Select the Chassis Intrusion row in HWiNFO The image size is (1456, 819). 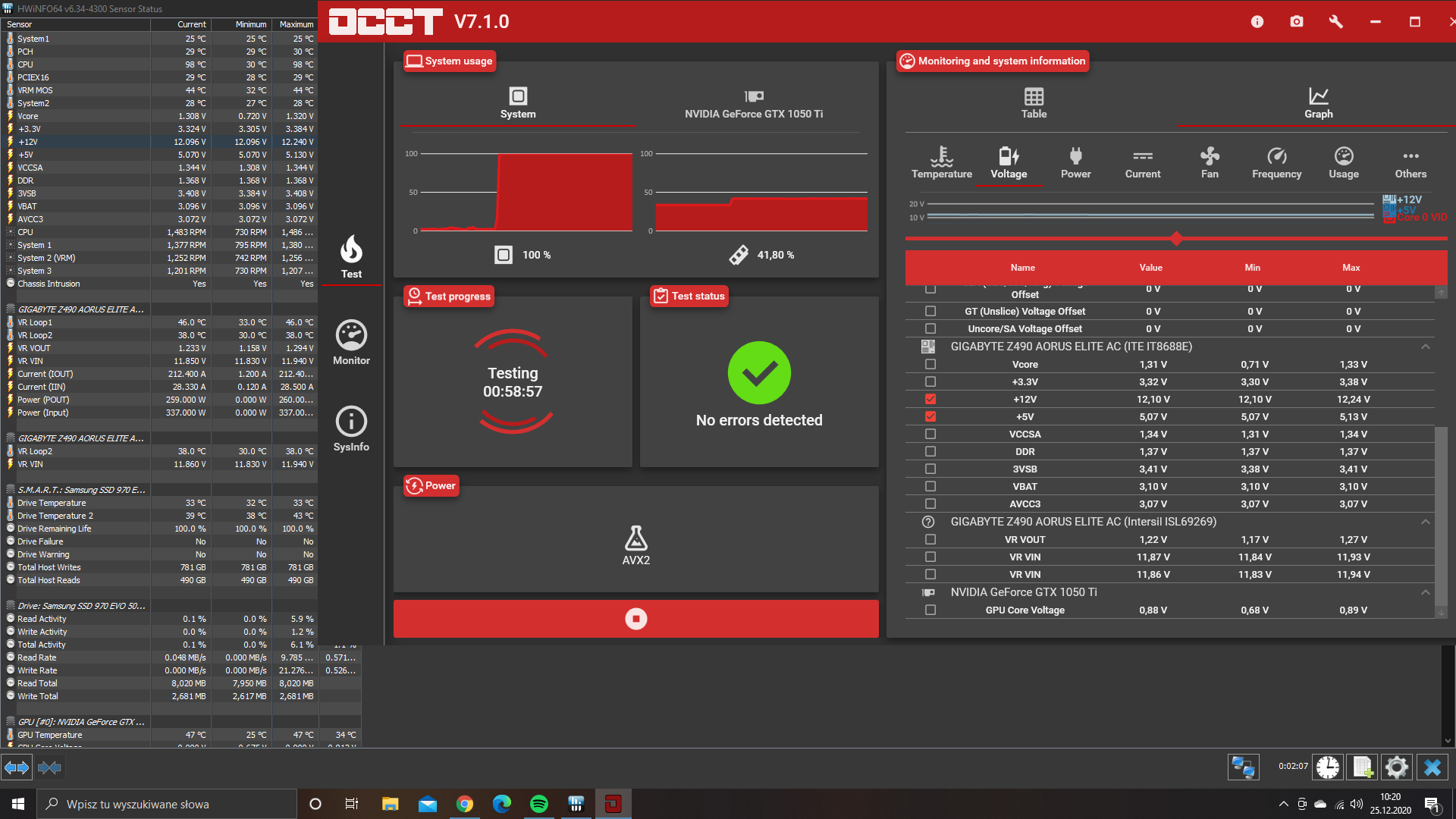(x=159, y=284)
